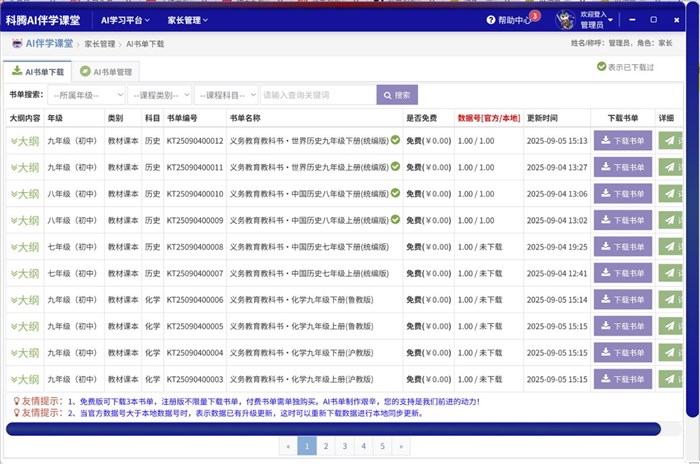Click the home icon beside AI伴学课堂 breadcrumb

(x=17, y=44)
